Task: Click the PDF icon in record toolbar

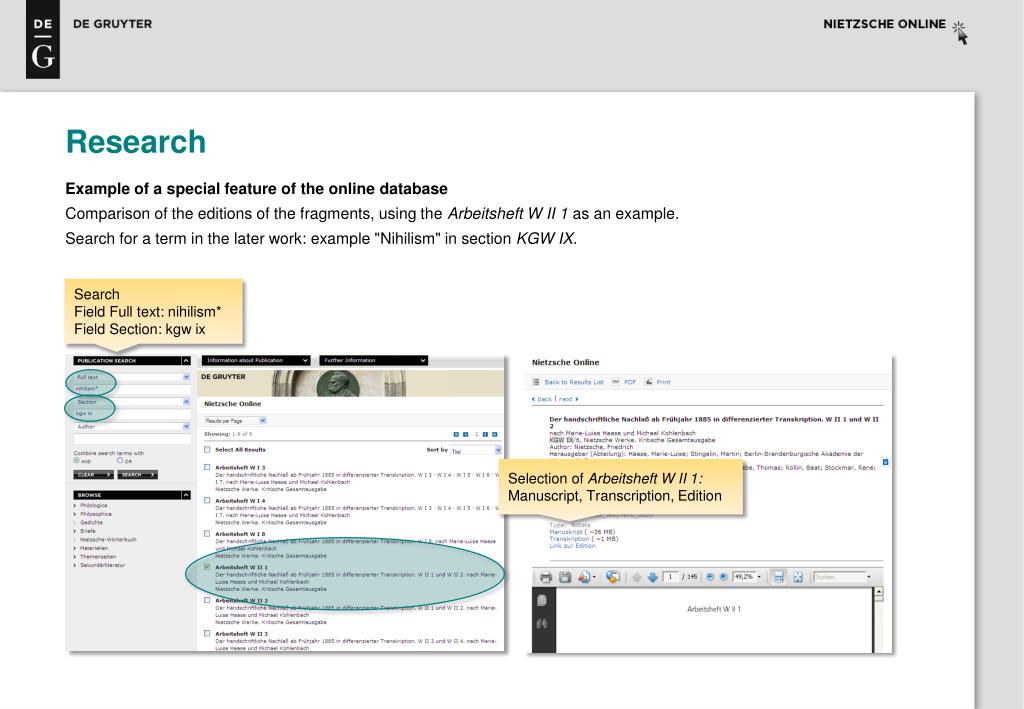Action: (x=615, y=382)
